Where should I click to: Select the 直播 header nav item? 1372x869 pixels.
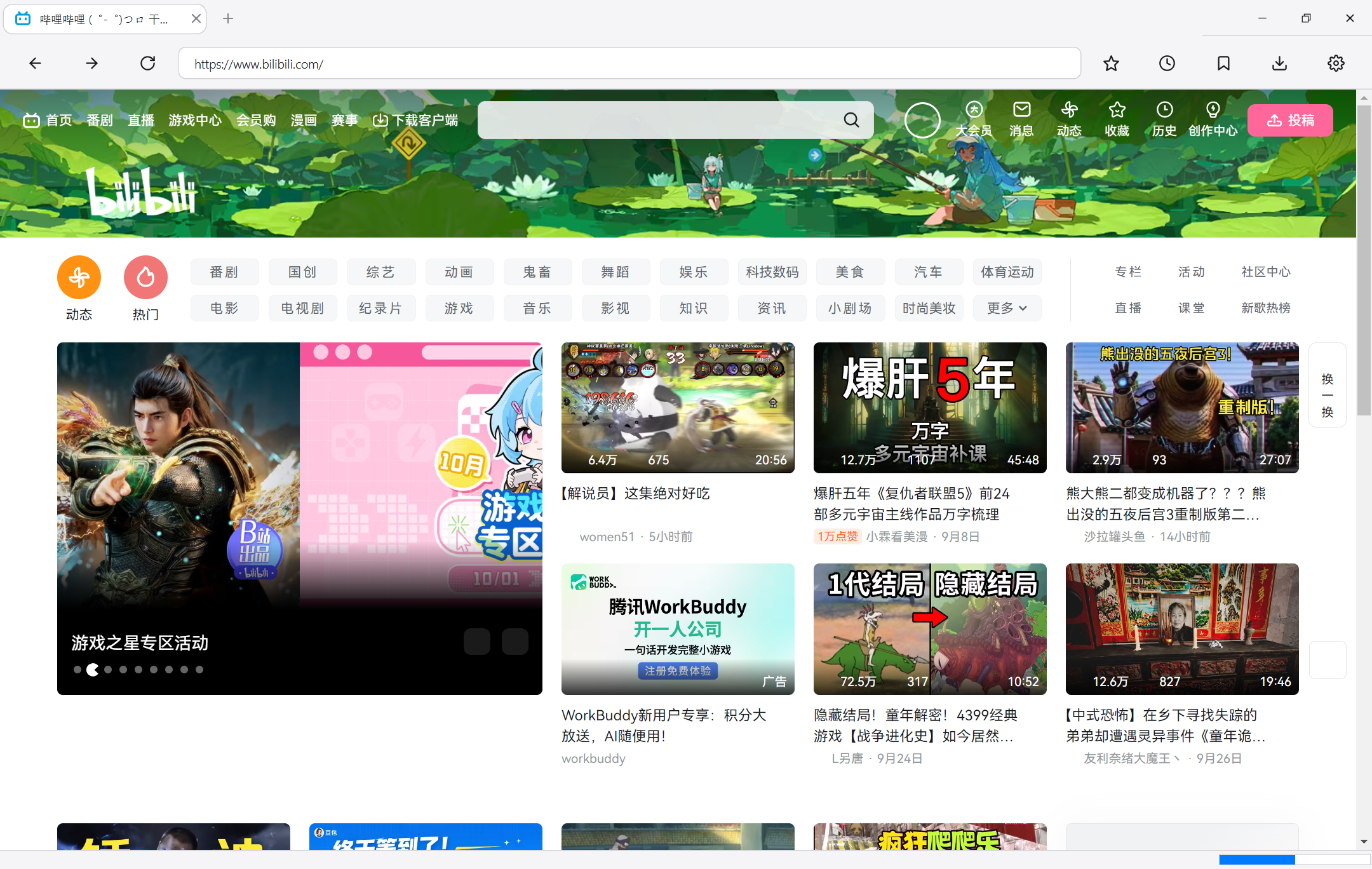click(141, 120)
